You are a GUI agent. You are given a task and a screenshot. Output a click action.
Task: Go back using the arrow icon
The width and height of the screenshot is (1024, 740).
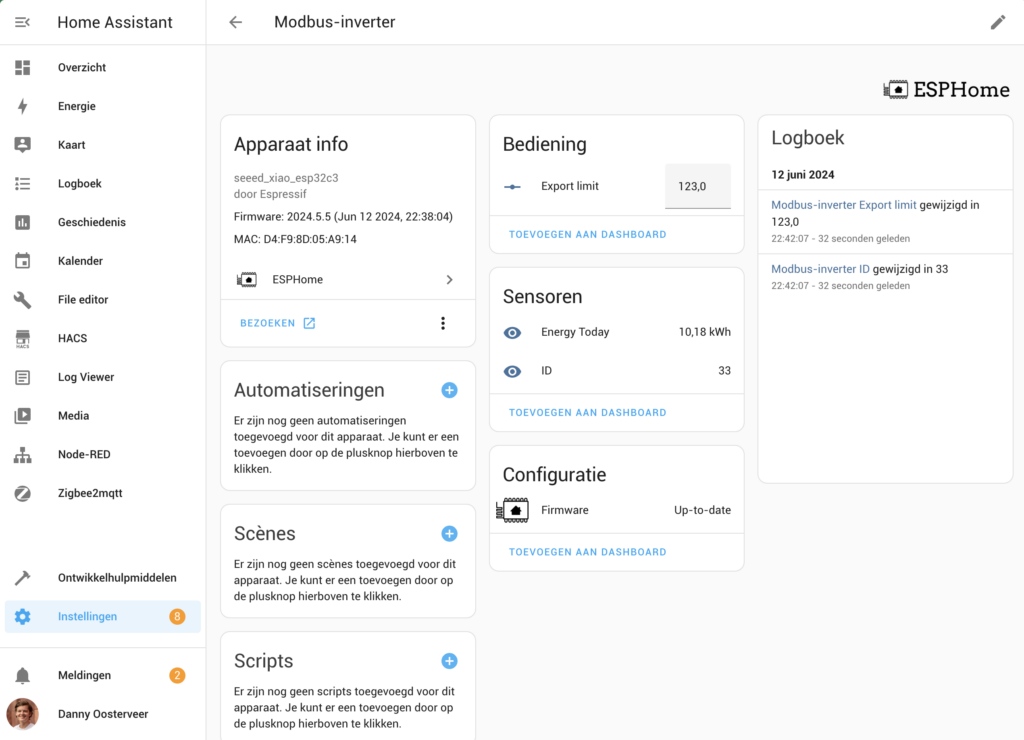pos(236,22)
